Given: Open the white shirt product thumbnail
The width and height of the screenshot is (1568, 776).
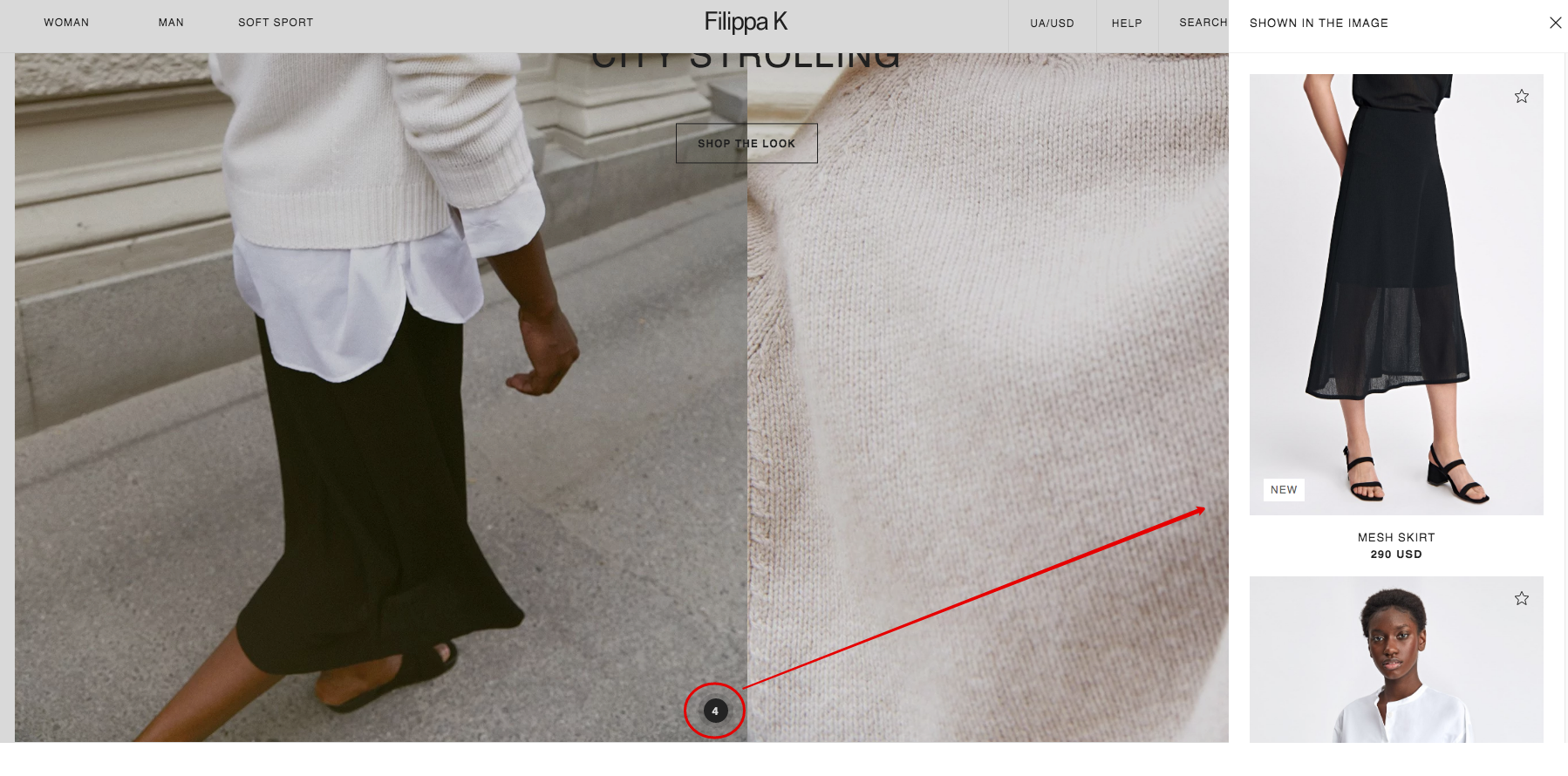Looking at the screenshot, I should click(x=1396, y=660).
